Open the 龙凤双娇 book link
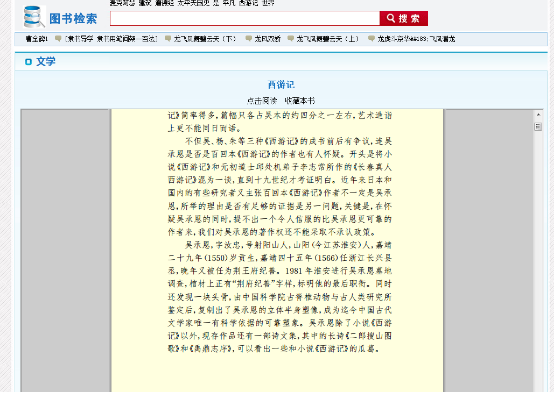 (267, 39)
